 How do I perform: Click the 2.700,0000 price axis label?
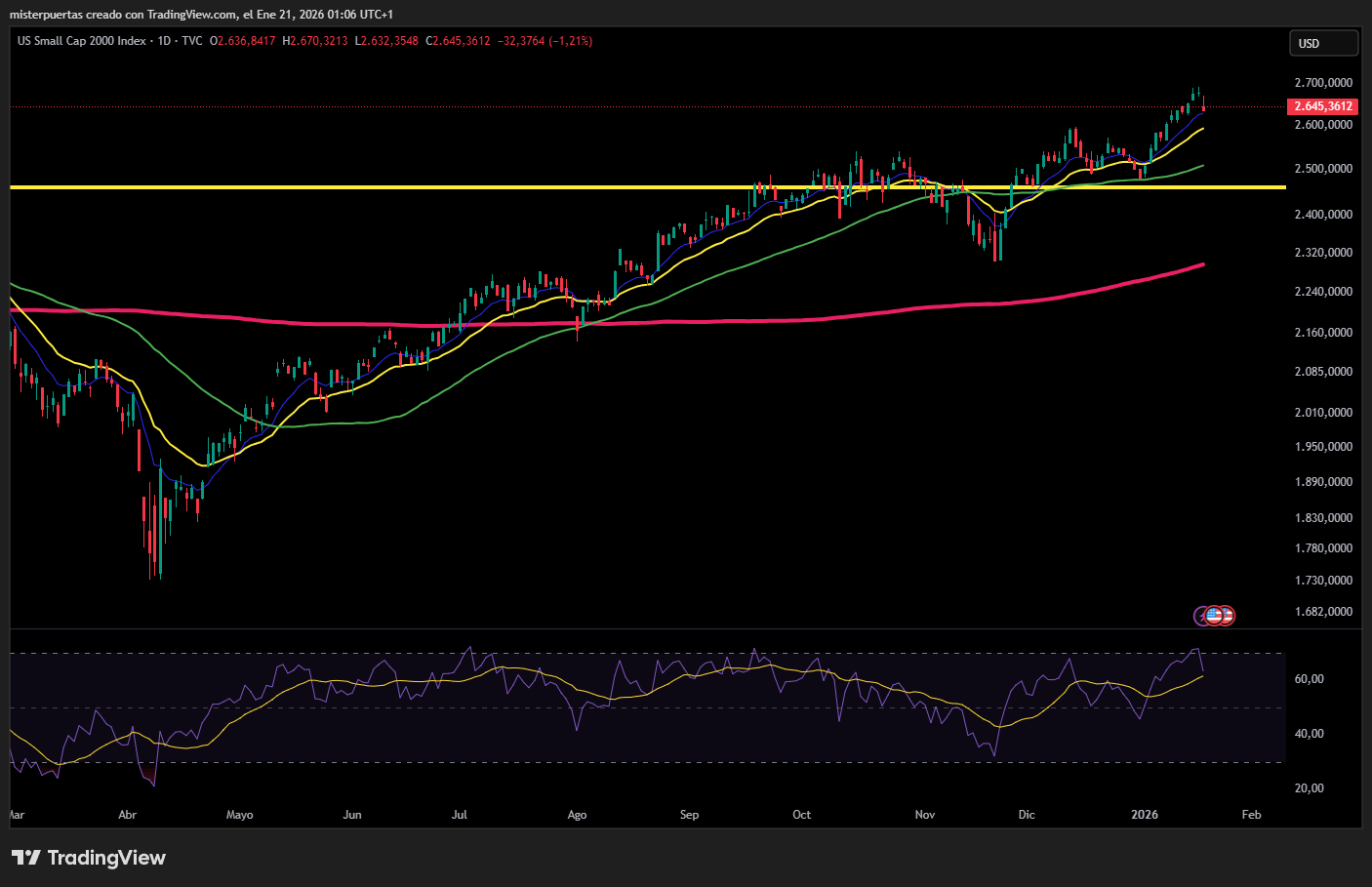pyautogui.click(x=1323, y=83)
